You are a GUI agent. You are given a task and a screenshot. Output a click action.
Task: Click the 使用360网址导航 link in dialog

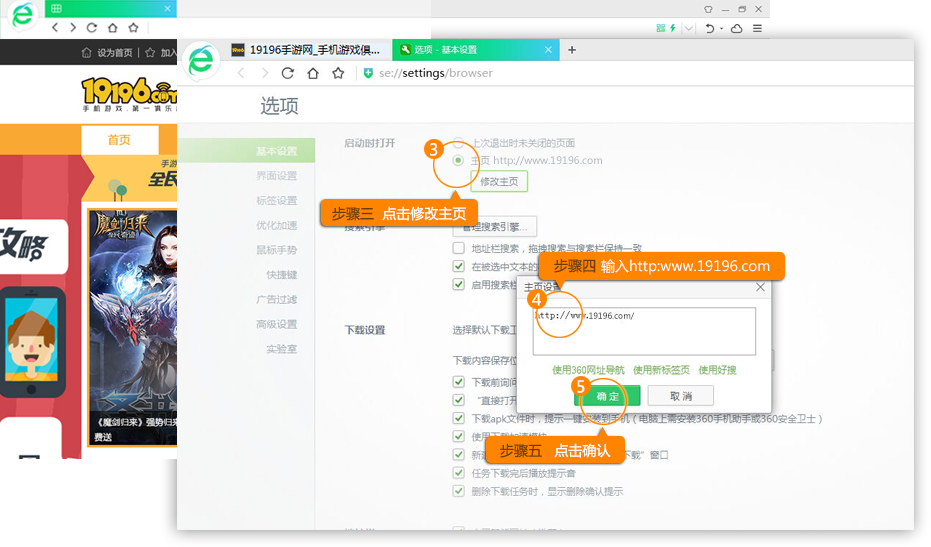point(588,370)
